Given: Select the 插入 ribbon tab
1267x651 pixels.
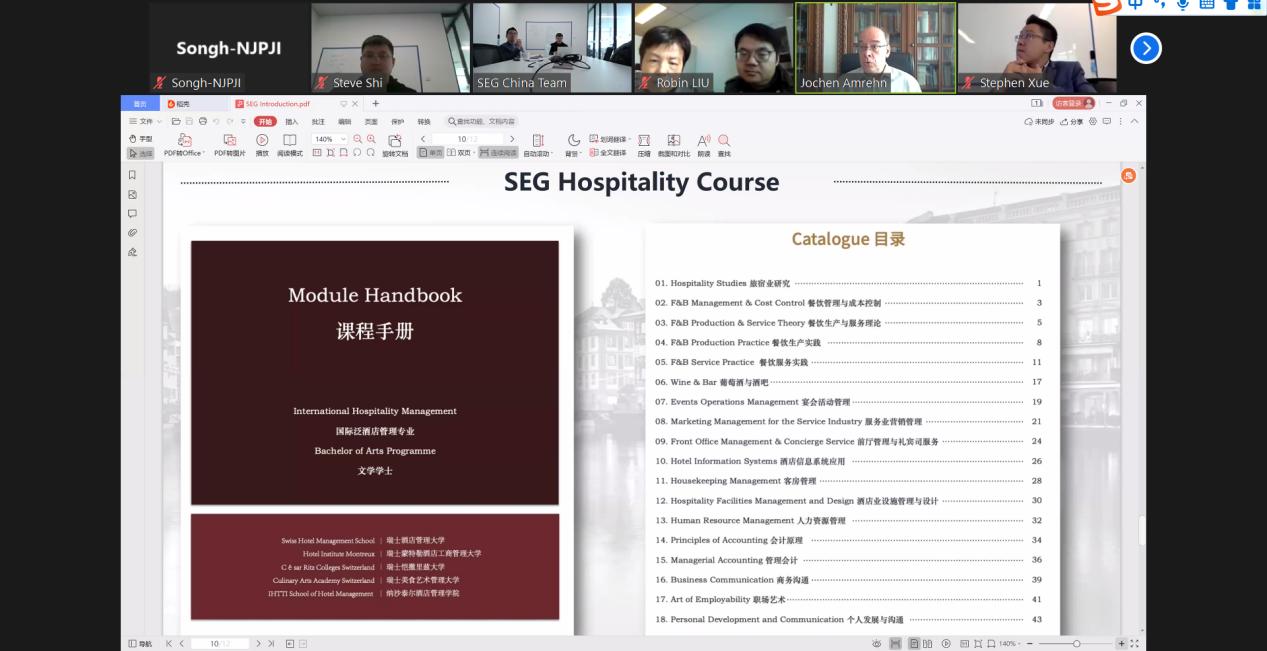Looking at the screenshot, I should 292,121.
